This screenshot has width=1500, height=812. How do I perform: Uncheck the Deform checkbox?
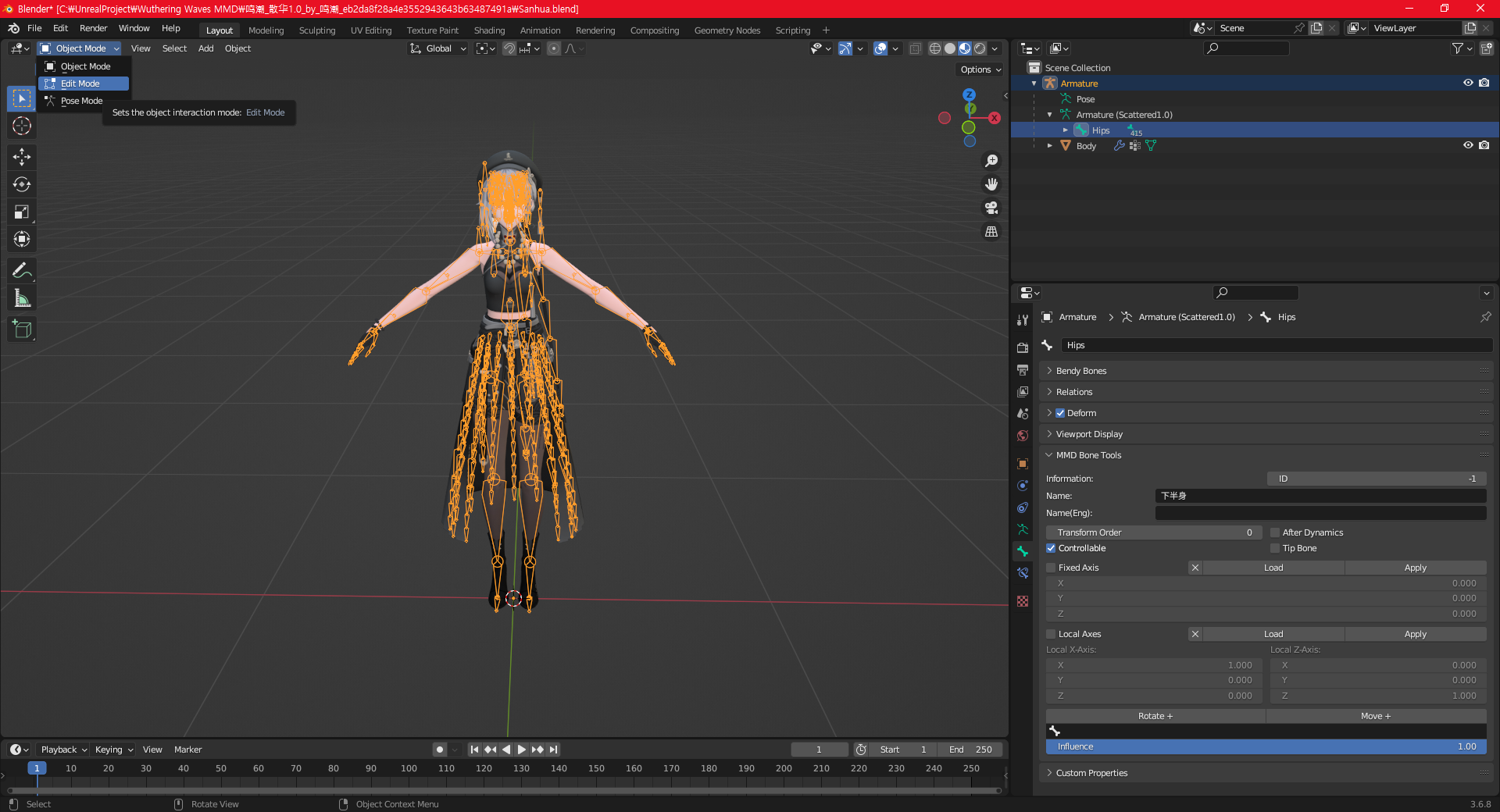click(1060, 413)
